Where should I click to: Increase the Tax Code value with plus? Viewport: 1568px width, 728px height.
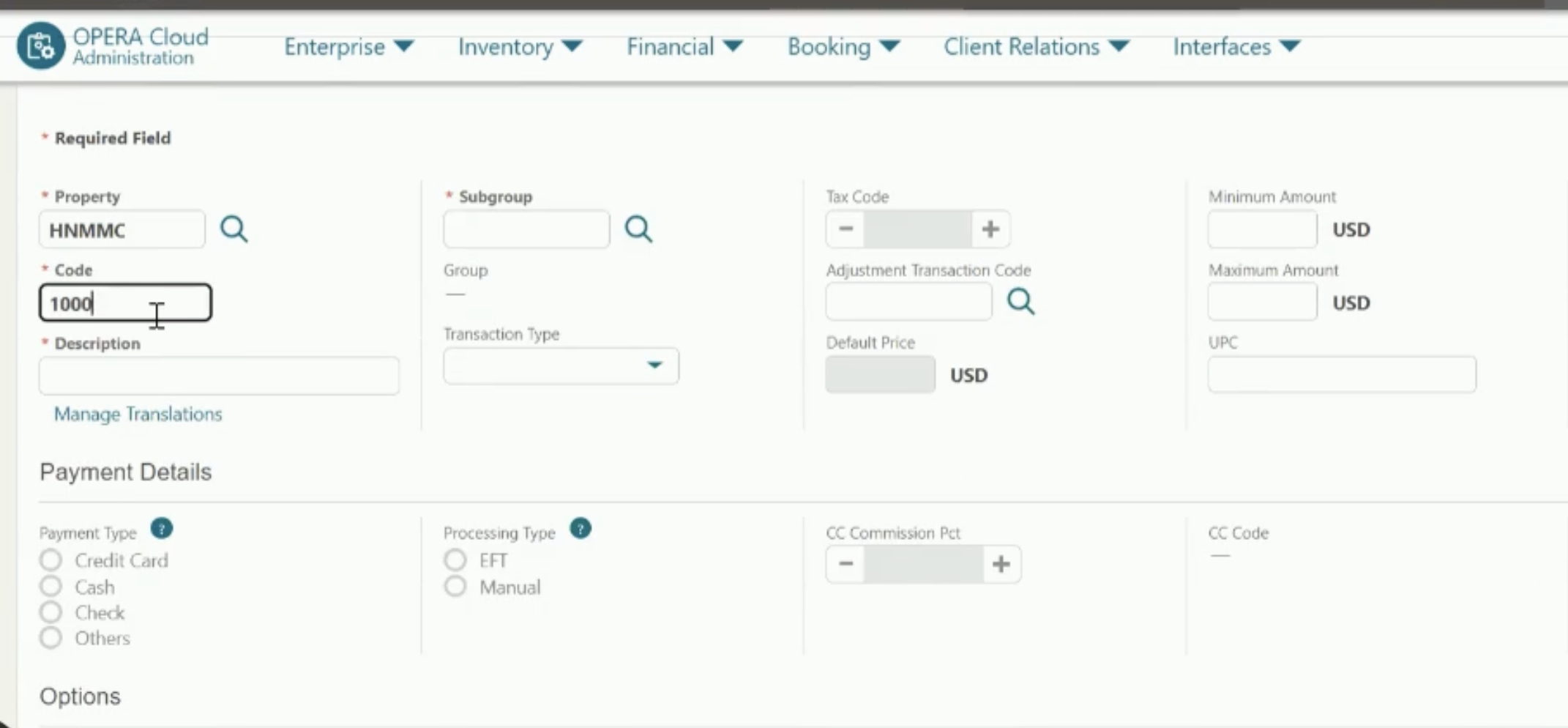(990, 229)
